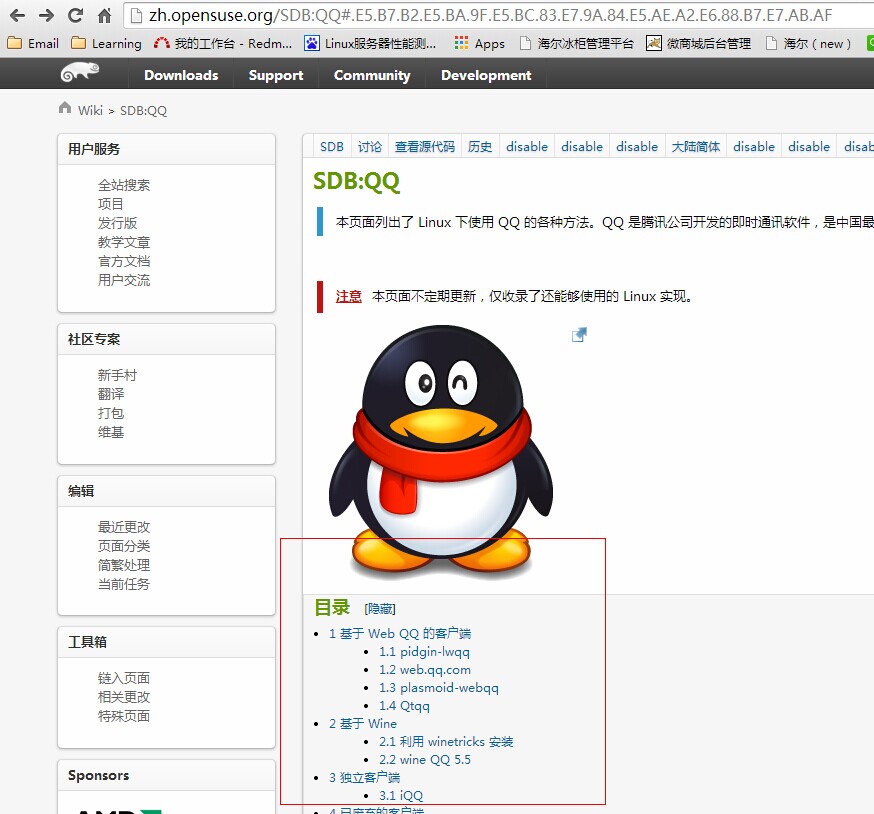Click the QQ penguin image
The width and height of the screenshot is (874, 814).
coord(440,453)
